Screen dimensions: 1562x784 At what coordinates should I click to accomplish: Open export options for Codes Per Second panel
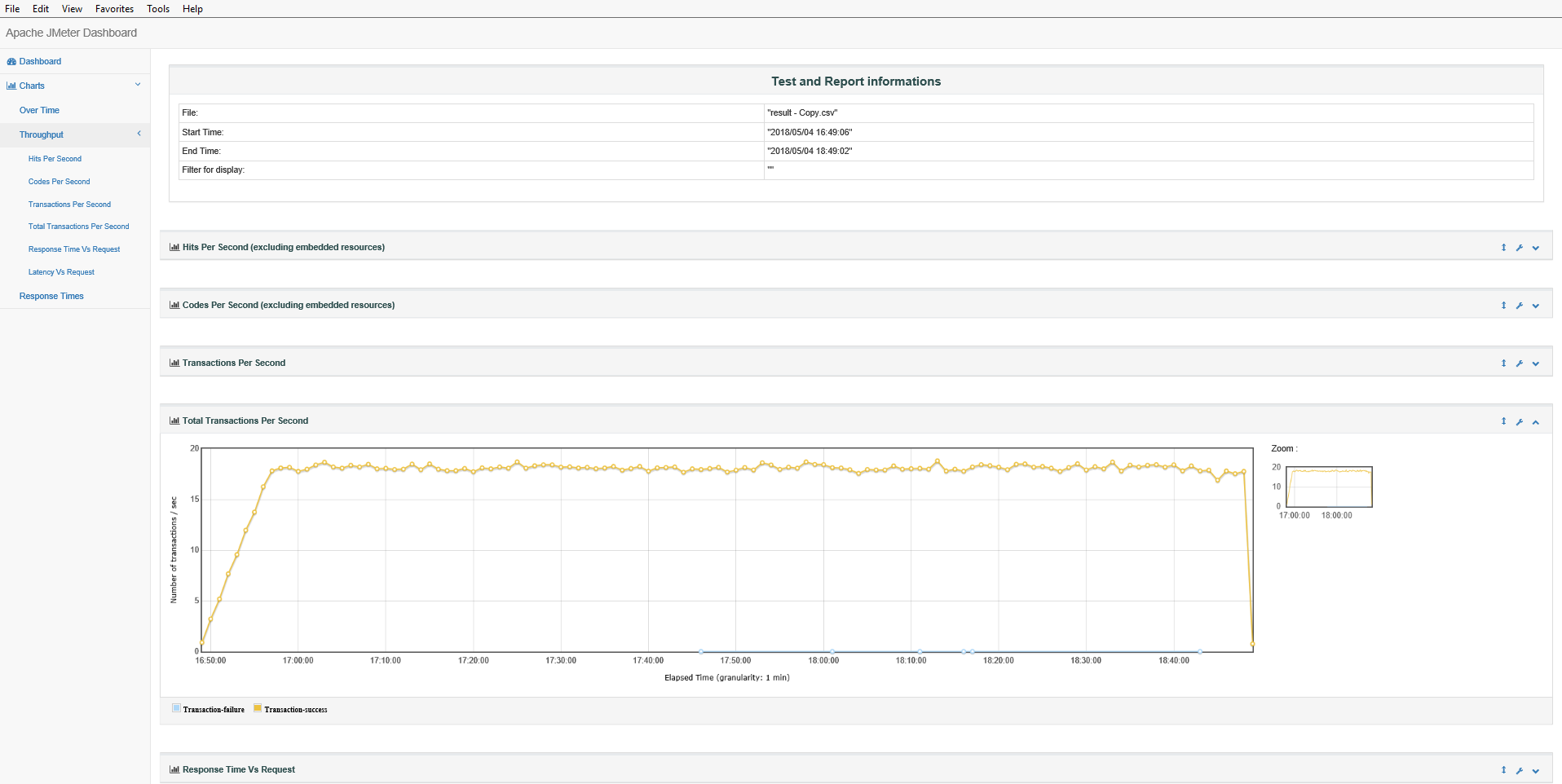[1502, 306]
